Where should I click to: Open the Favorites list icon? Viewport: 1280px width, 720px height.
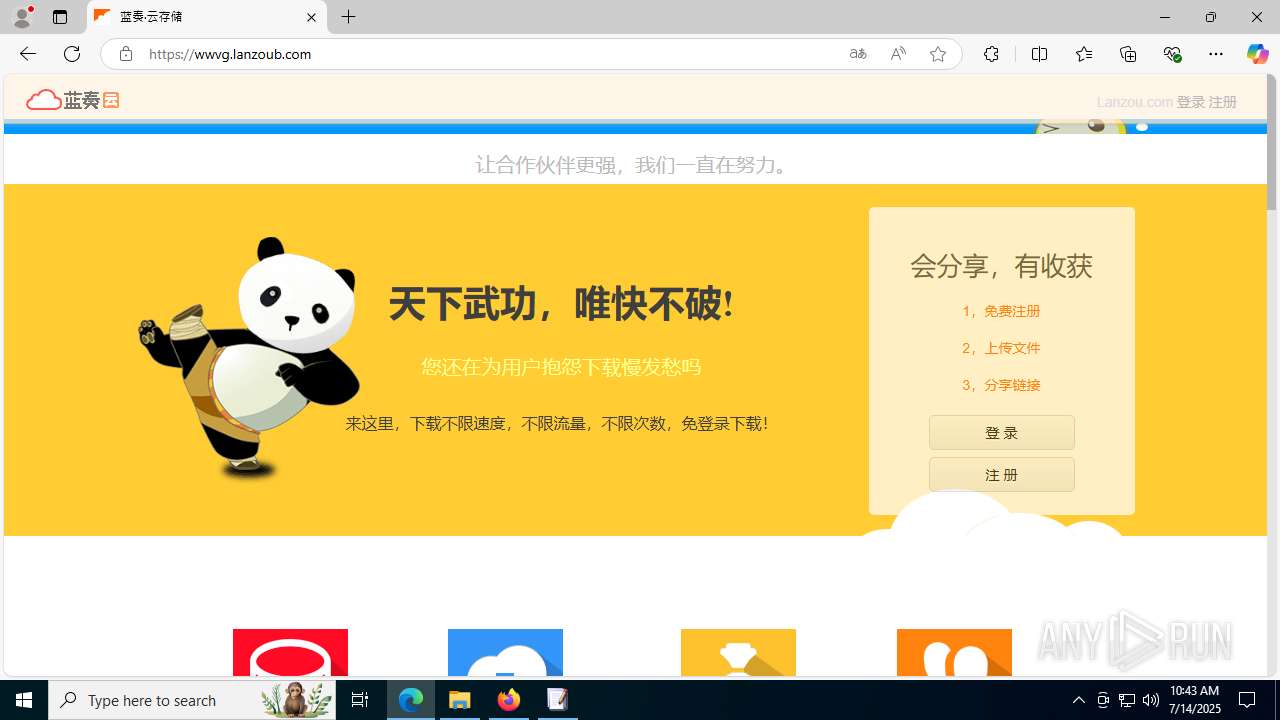pyautogui.click(x=1083, y=54)
